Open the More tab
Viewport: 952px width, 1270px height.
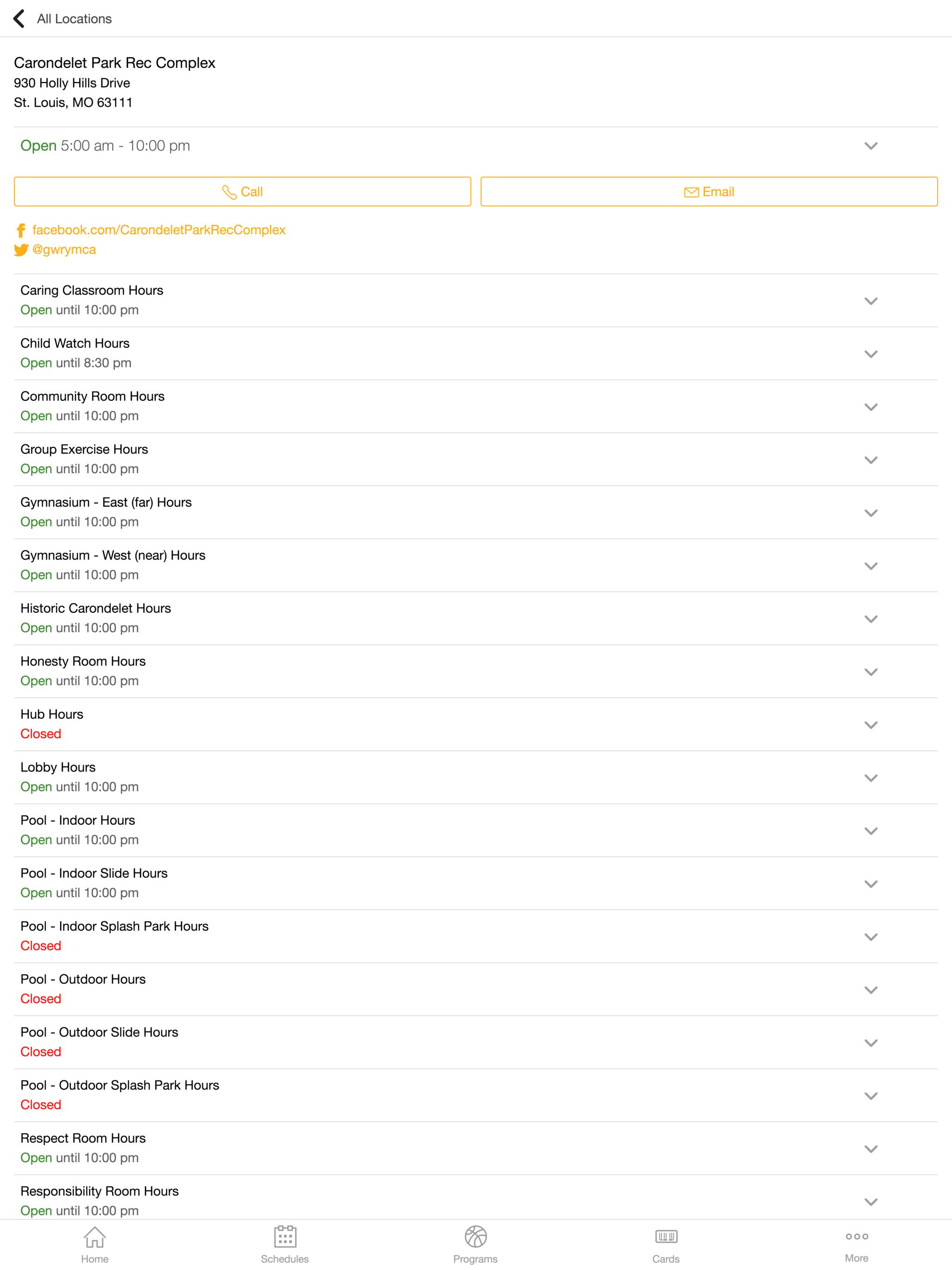[x=857, y=1244]
